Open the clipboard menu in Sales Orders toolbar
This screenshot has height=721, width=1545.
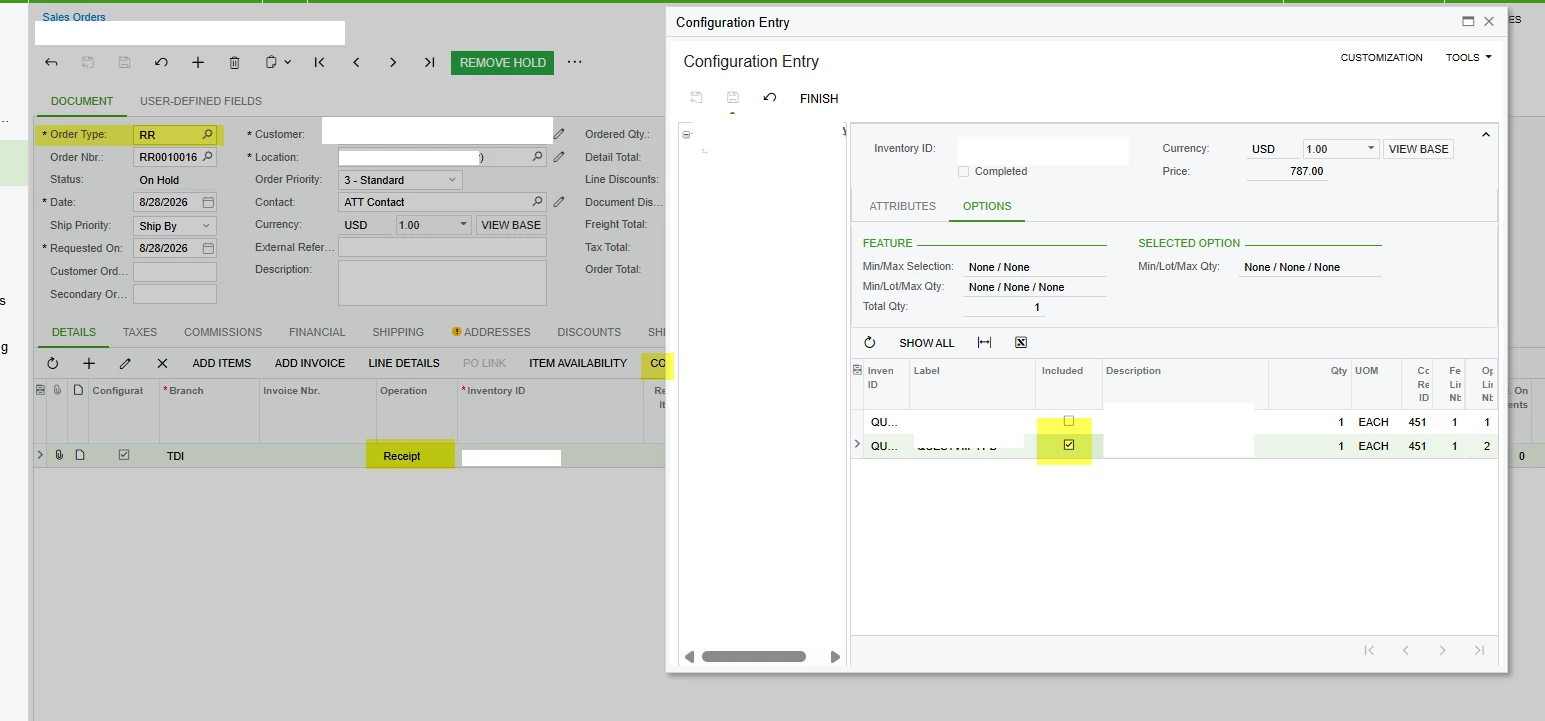278,62
